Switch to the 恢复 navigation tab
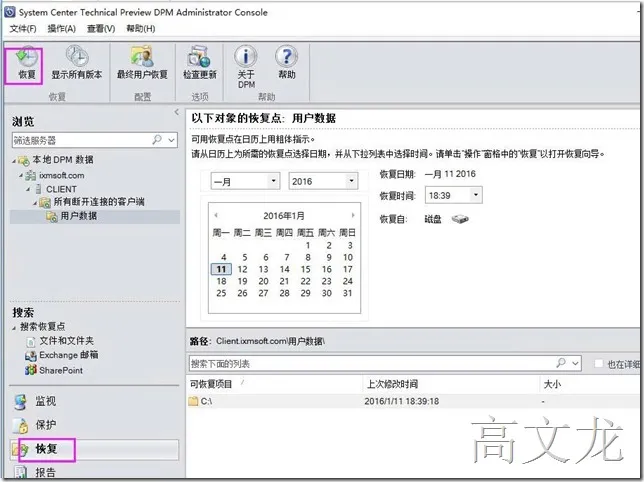Viewport: 644px width, 482px height. (94, 449)
